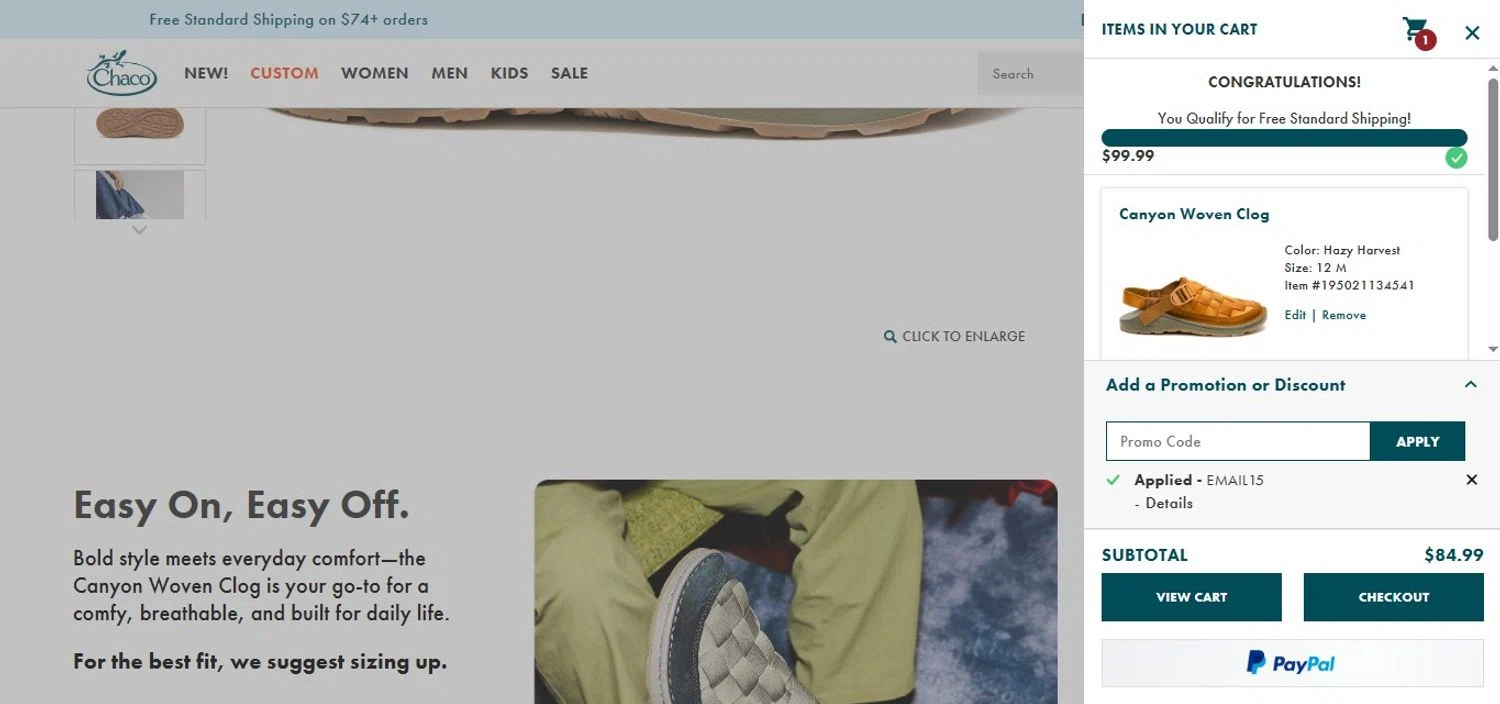Click the magnifier icon to enlarge image

coord(890,337)
